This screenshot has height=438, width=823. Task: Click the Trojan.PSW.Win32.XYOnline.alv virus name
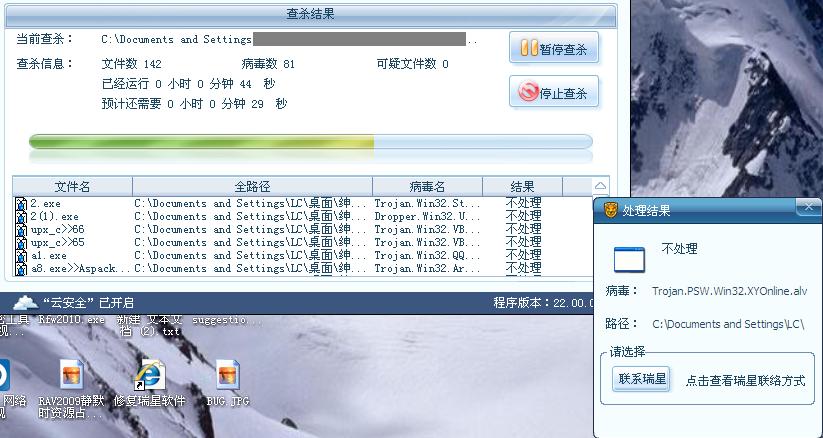730,291
